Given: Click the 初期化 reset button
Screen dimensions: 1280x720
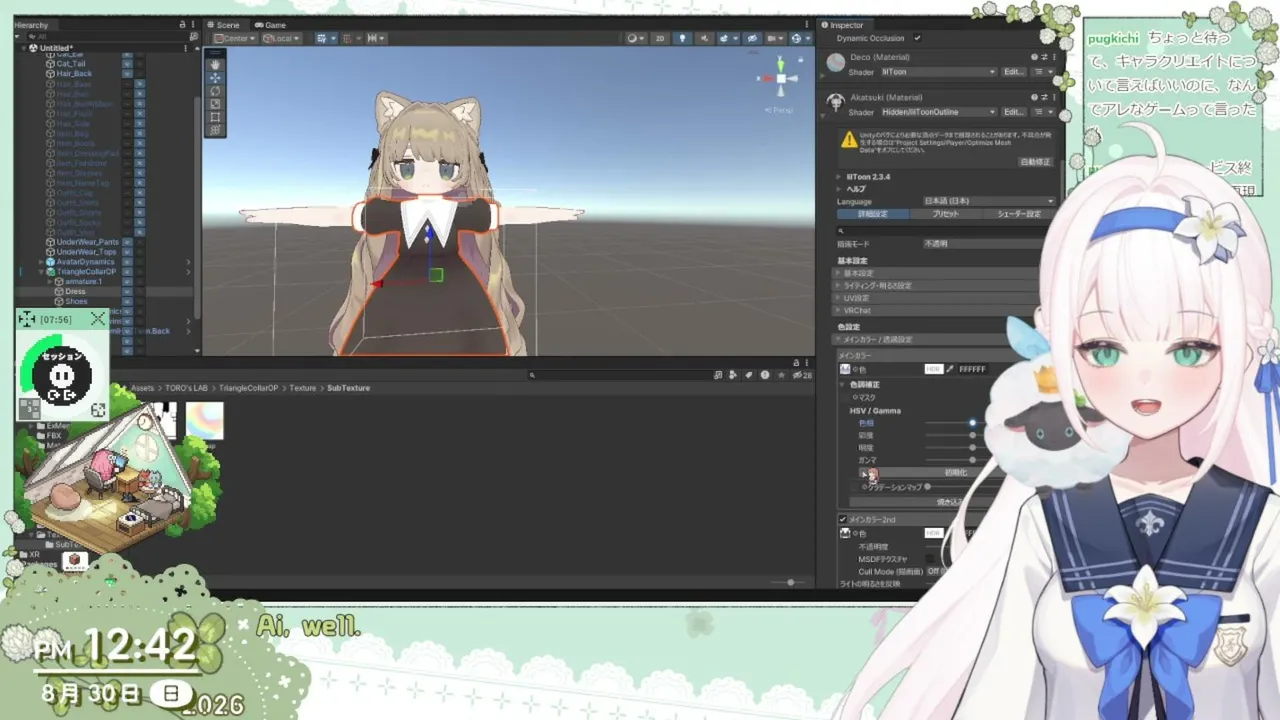Looking at the screenshot, I should click(955, 473).
